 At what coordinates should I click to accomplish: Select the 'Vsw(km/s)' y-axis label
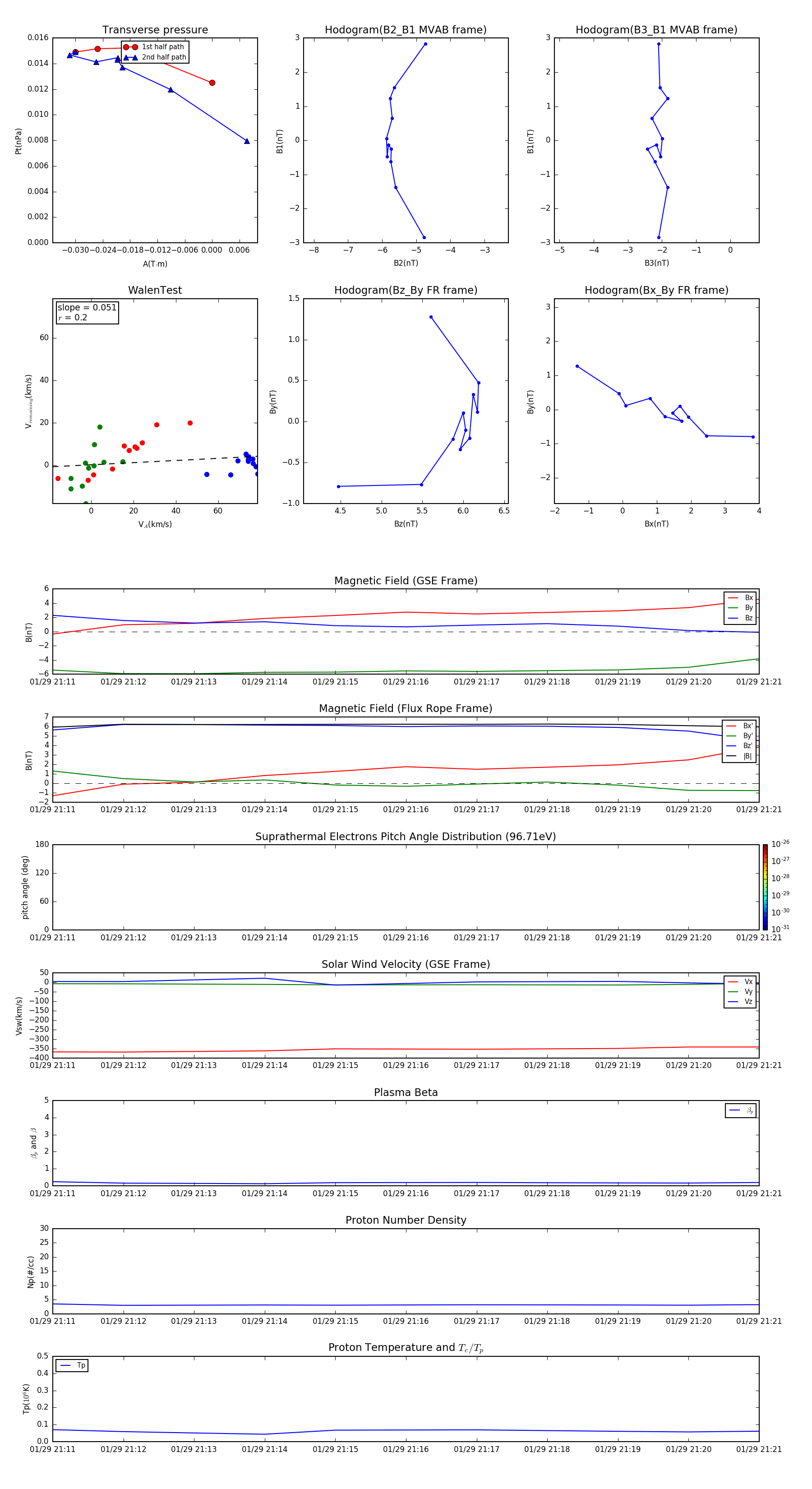pyautogui.click(x=18, y=1016)
